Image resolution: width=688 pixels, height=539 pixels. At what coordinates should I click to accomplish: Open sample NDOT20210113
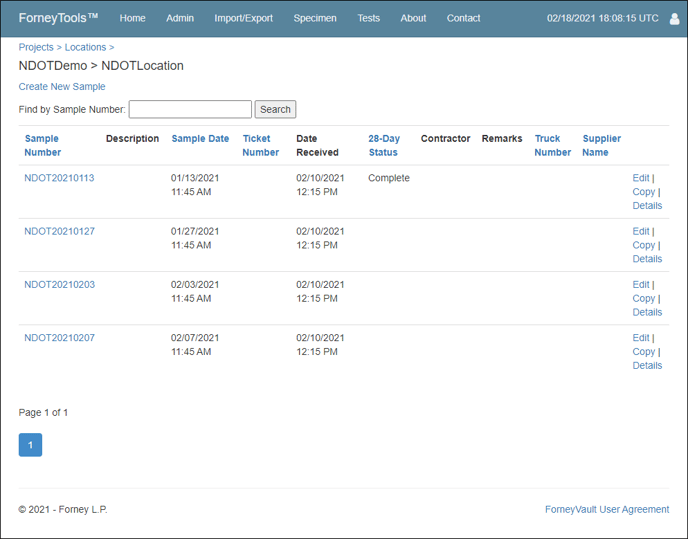pos(59,178)
